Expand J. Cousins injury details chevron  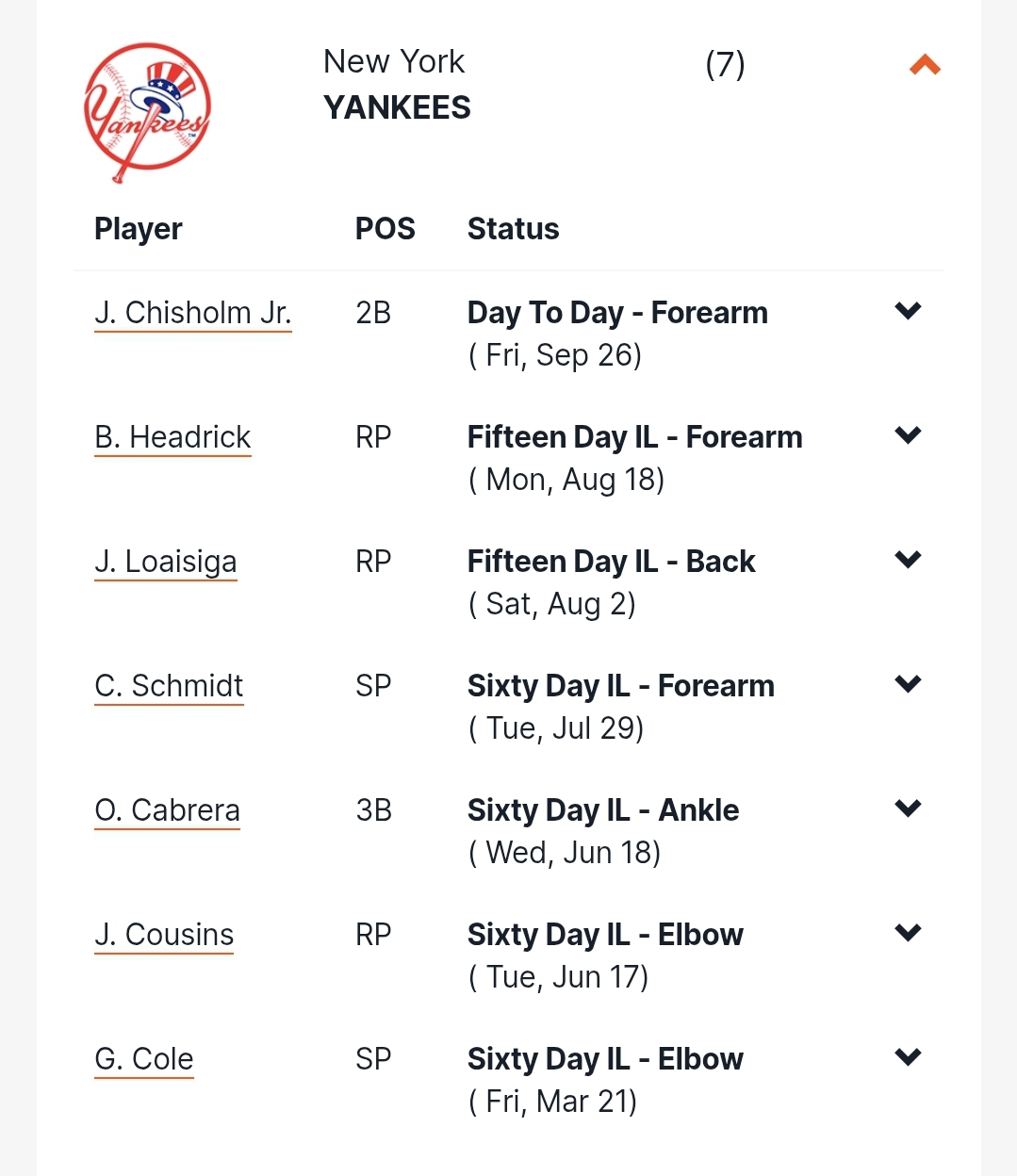[x=908, y=933]
